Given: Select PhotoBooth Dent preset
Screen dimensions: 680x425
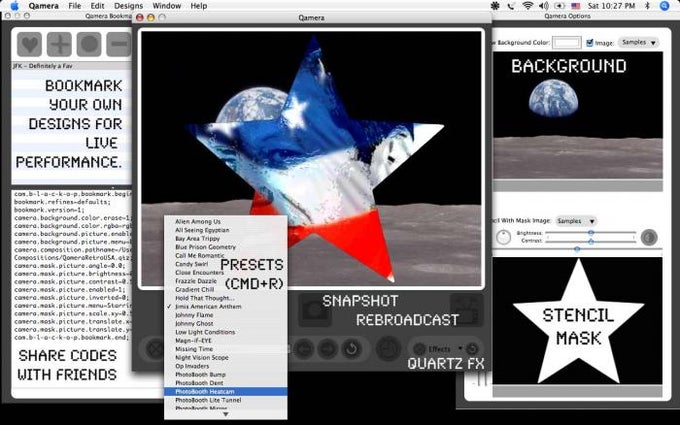Looking at the screenshot, I should 226,383.
